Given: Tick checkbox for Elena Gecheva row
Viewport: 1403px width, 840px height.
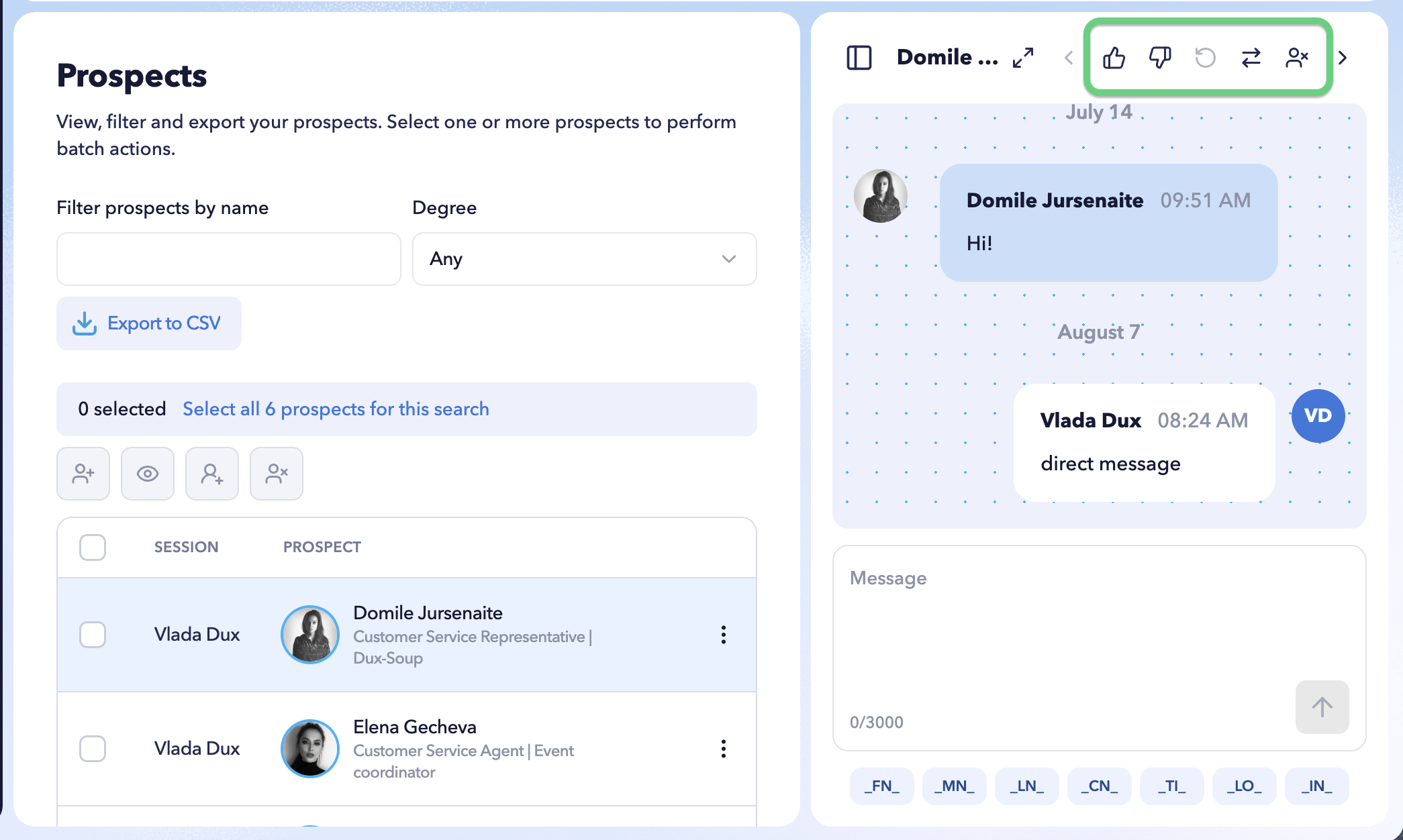Looking at the screenshot, I should tap(93, 749).
